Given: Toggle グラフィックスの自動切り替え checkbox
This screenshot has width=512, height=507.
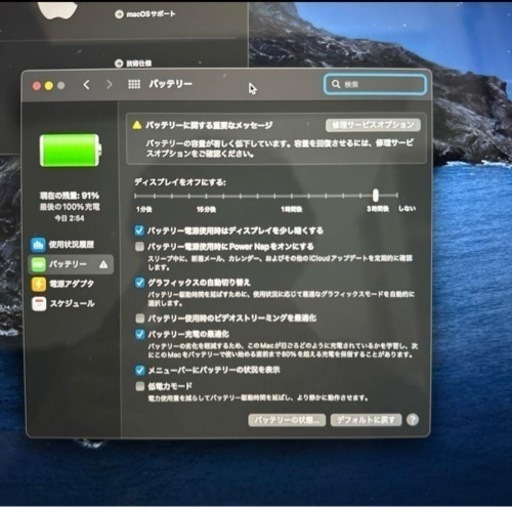Looking at the screenshot, I should tap(139, 283).
